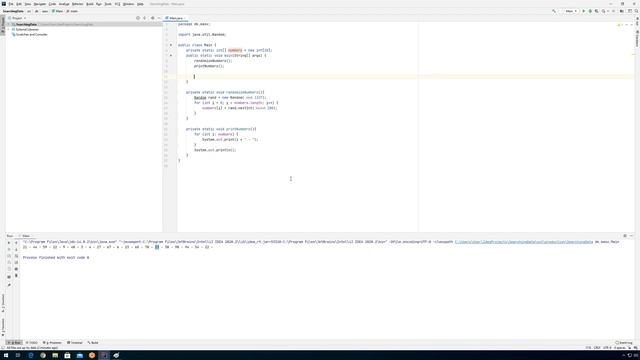Click the inspection warnings indicator in editor corner
640x360 pixels.
(620, 25)
